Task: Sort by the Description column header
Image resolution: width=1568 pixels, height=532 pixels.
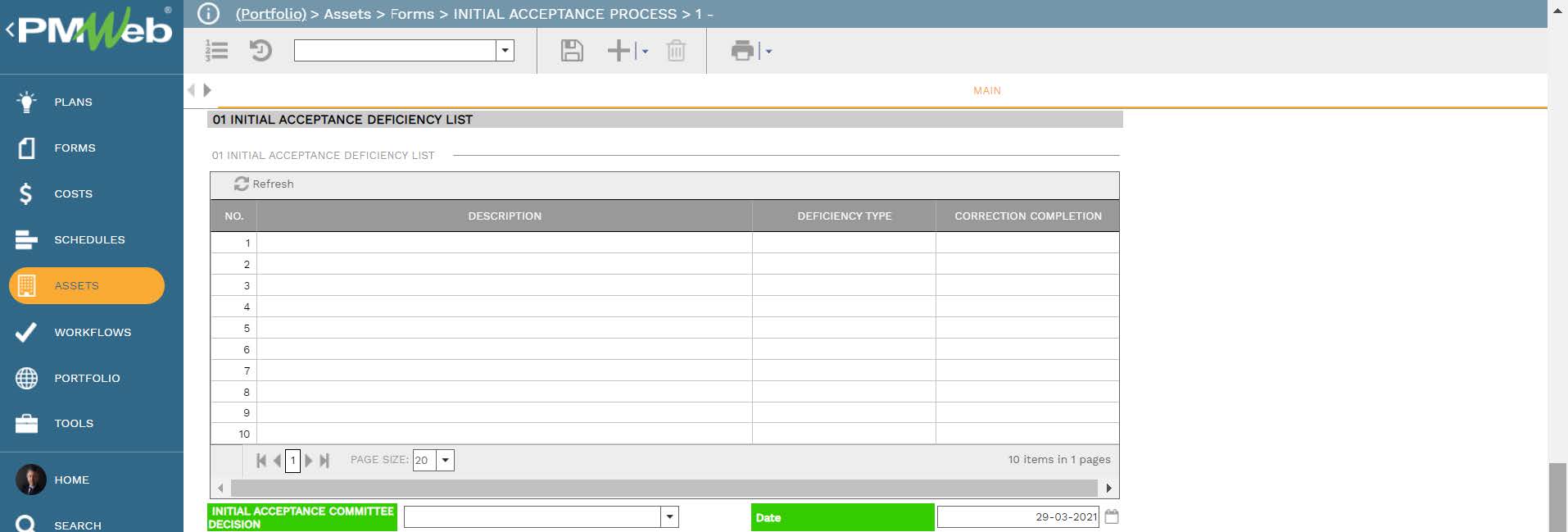Action: tap(505, 216)
